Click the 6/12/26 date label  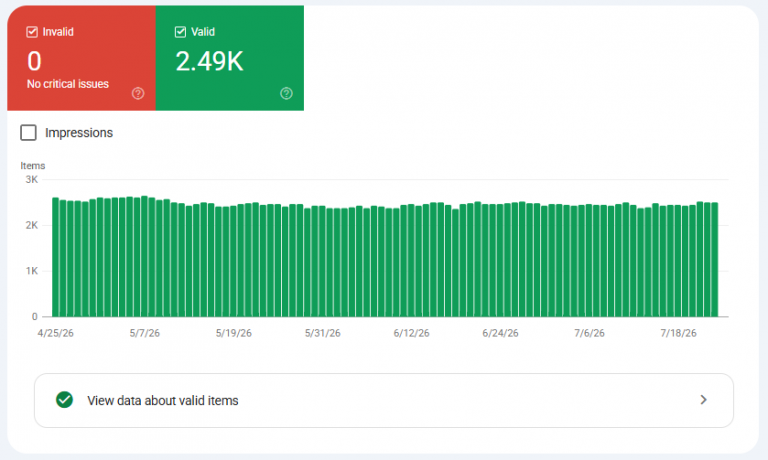point(411,333)
